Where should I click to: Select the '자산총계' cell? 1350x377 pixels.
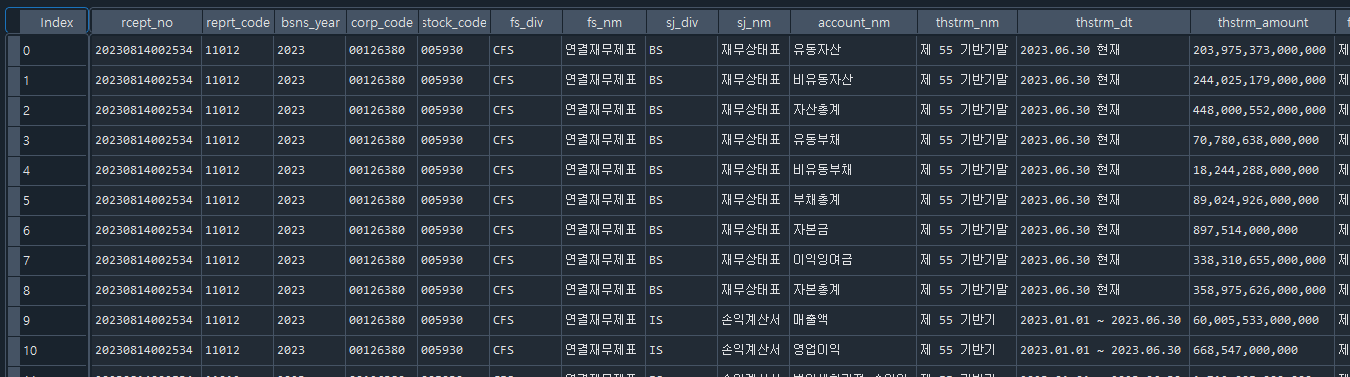tap(853, 110)
